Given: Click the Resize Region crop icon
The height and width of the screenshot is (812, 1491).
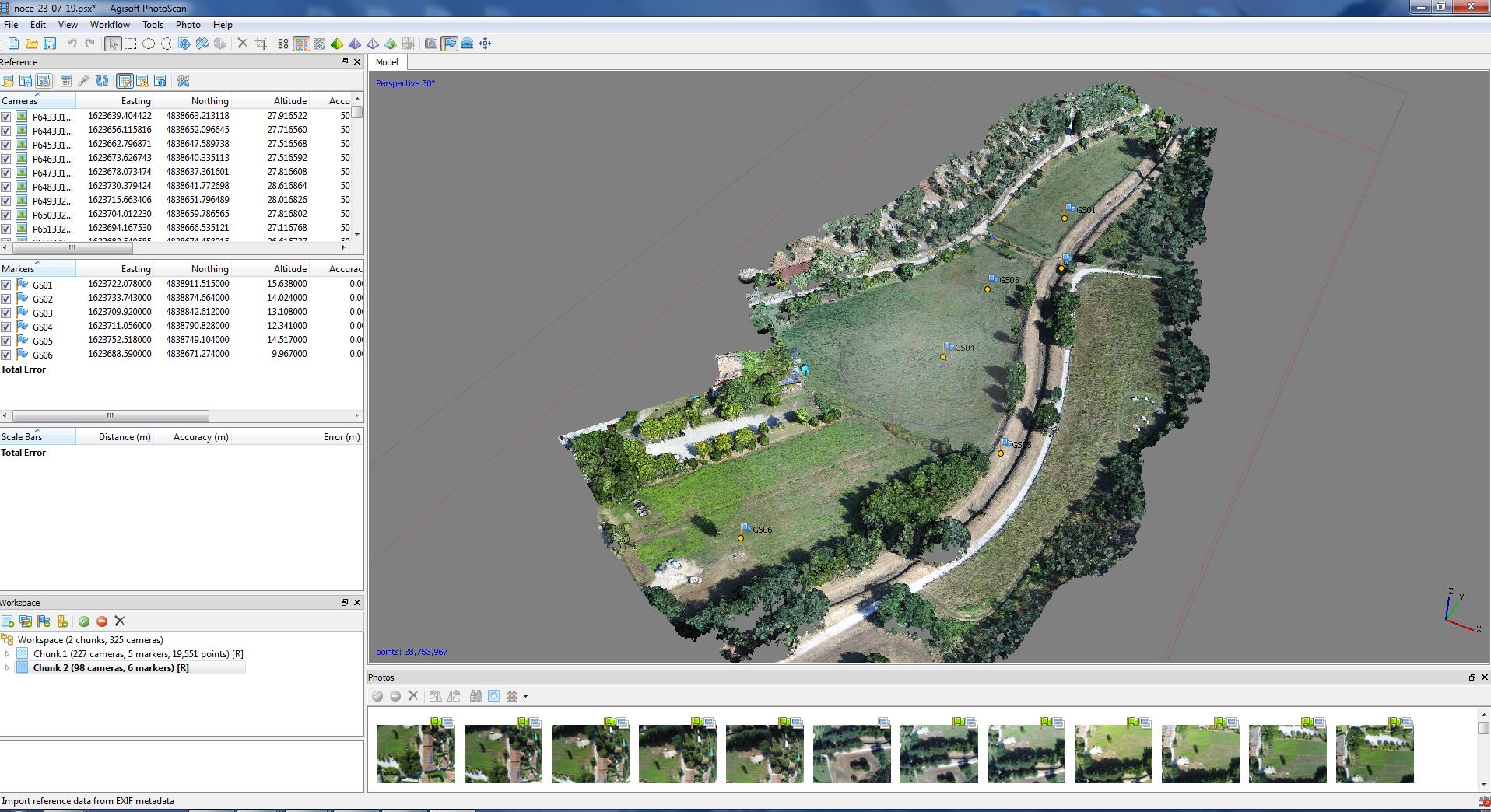Looking at the screenshot, I should tap(261, 44).
